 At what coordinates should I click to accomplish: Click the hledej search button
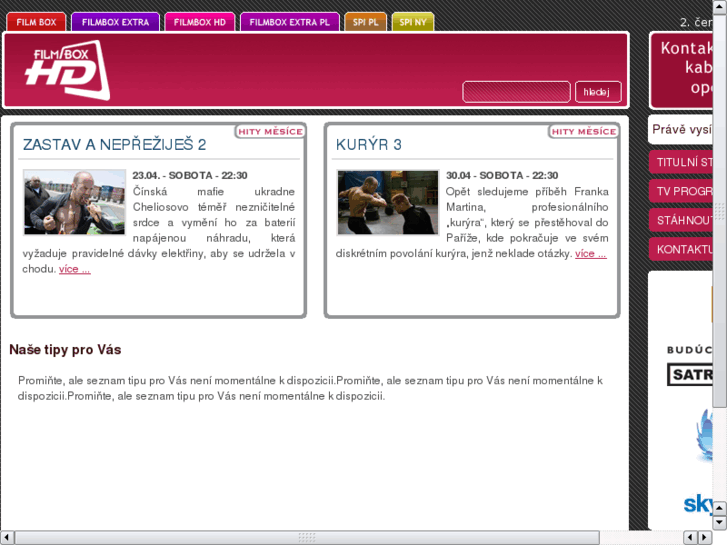(598, 92)
